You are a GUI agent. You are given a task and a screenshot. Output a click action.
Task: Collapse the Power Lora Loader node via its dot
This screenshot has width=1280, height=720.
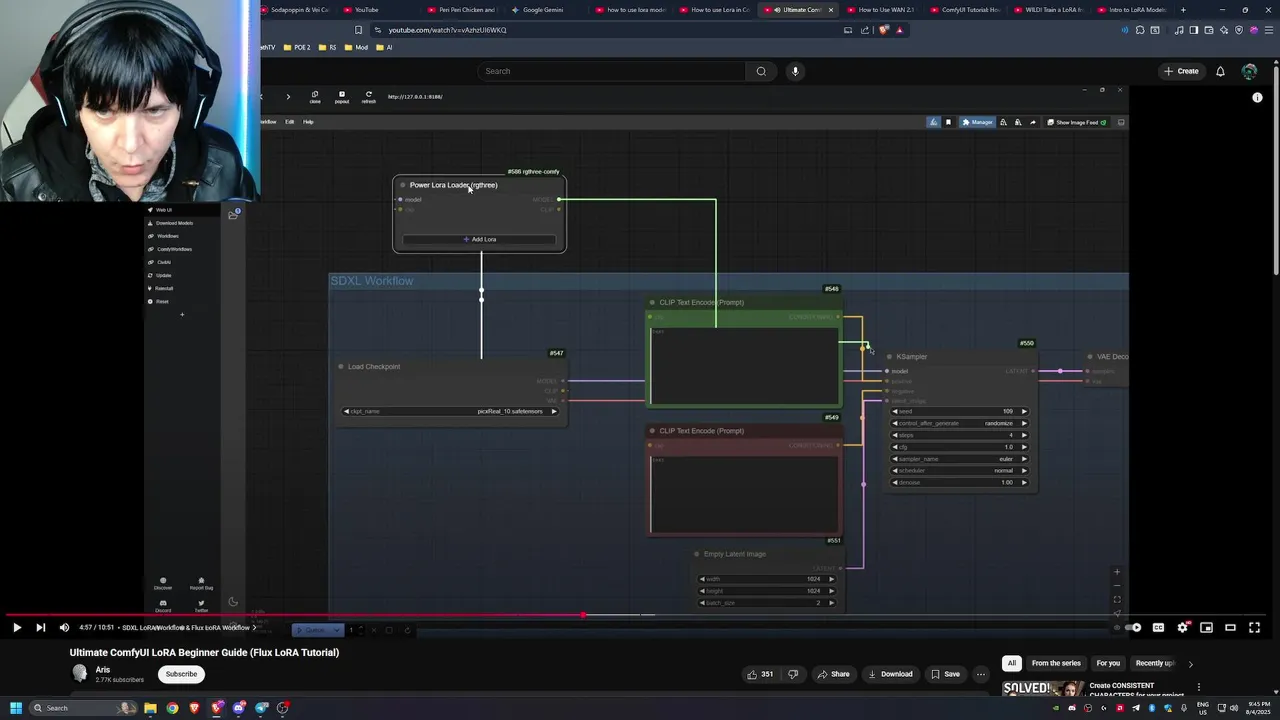pos(403,185)
